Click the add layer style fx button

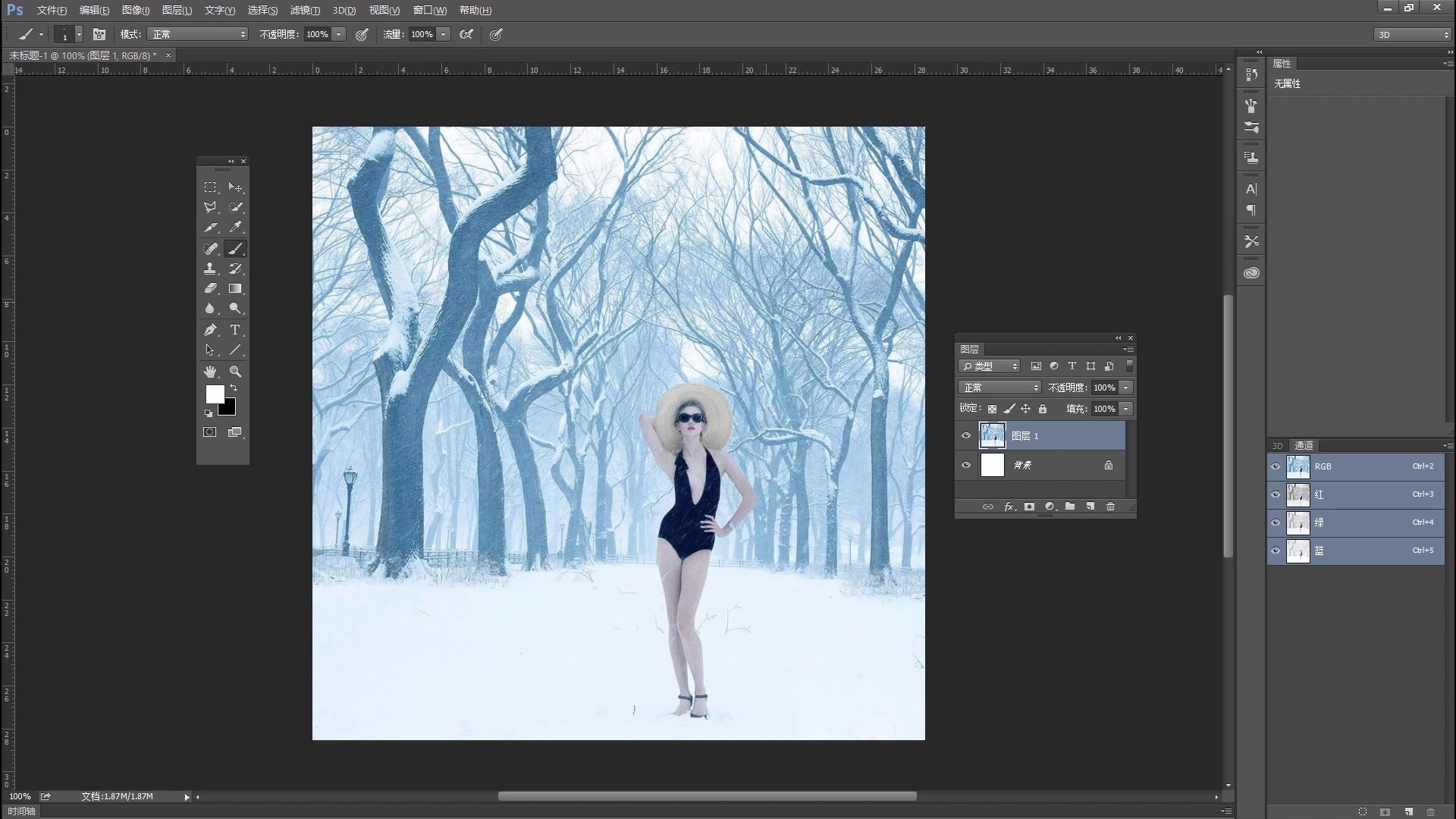click(1009, 507)
